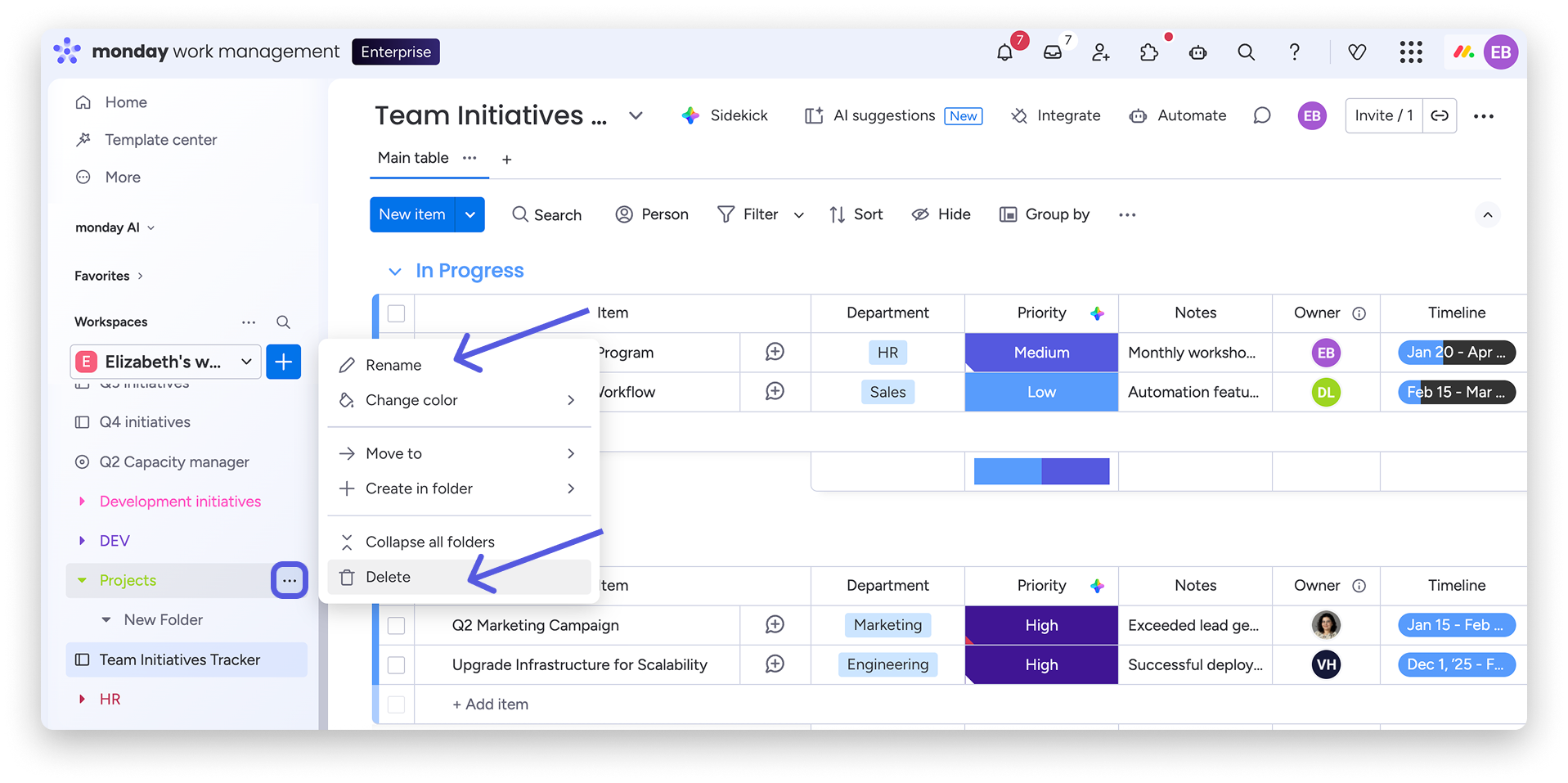Viewport: 1568px width, 783px height.
Task: Choose Delete from the context menu
Action: [x=388, y=577]
